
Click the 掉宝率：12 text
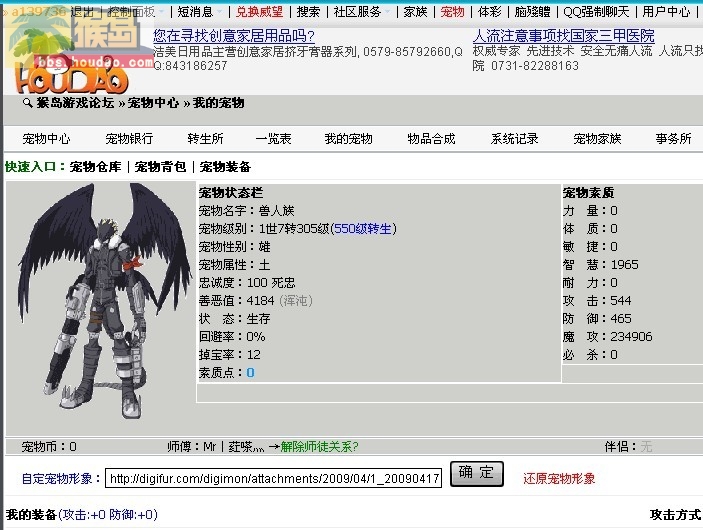[230, 355]
